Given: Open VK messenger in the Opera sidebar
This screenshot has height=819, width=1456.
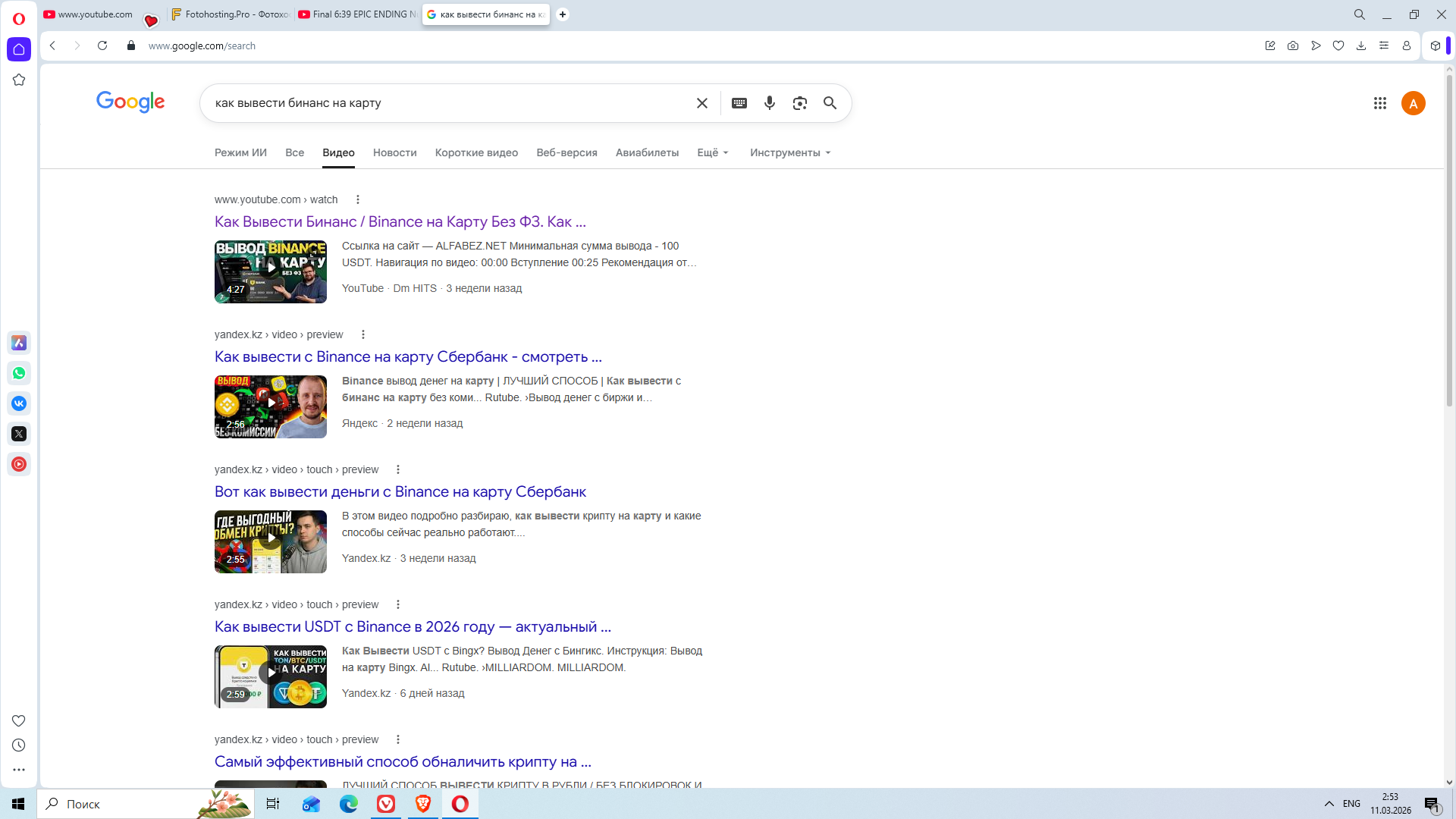Looking at the screenshot, I should pyautogui.click(x=19, y=403).
